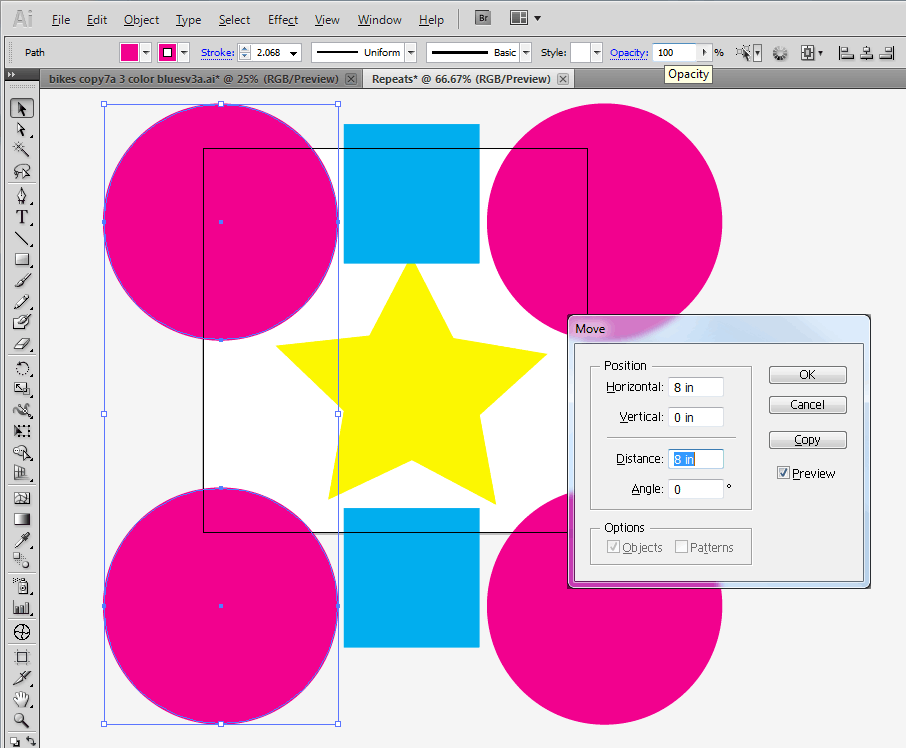Click the magenta fill color swatch
The width and height of the screenshot is (906, 748).
pyautogui.click(x=130, y=53)
